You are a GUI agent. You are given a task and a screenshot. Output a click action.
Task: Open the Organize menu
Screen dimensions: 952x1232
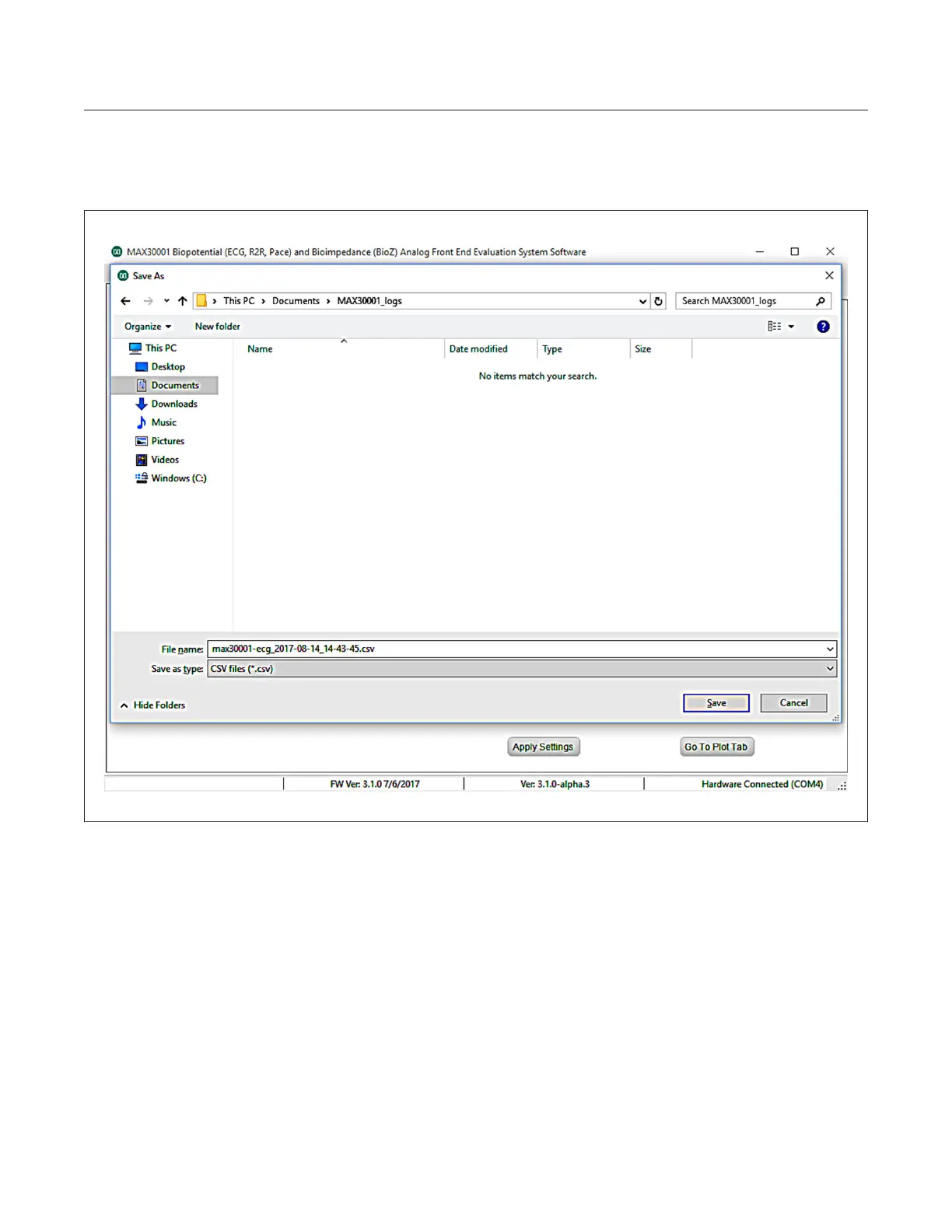[148, 327]
